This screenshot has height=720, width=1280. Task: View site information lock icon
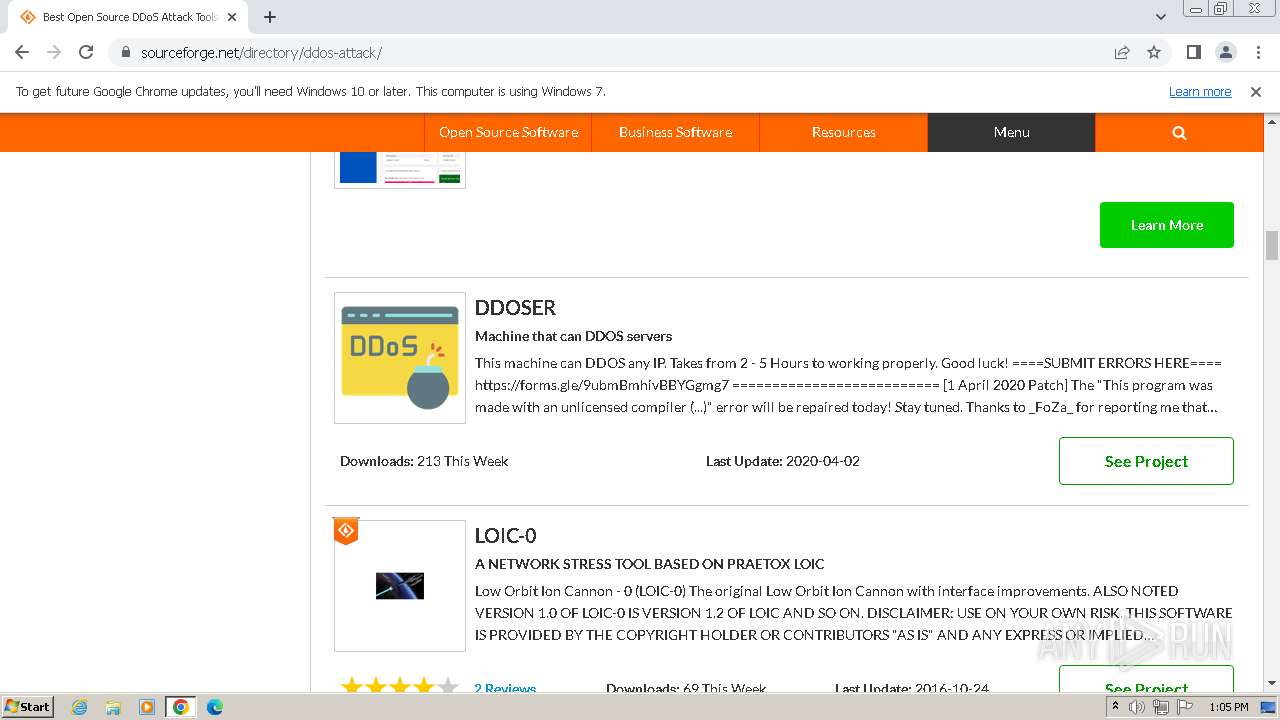[x=125, y=52]
